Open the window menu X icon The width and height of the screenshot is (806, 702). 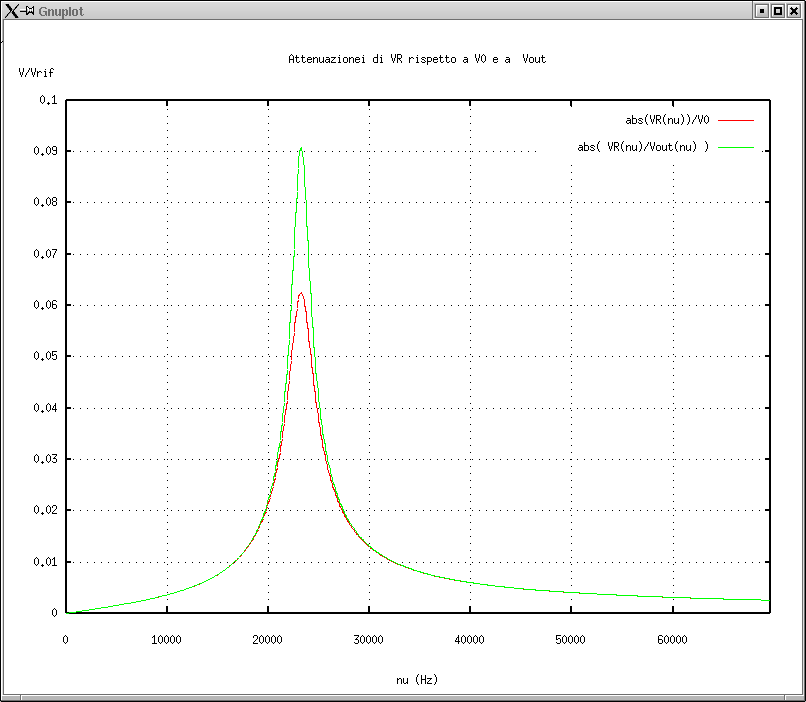coord(11,10)
